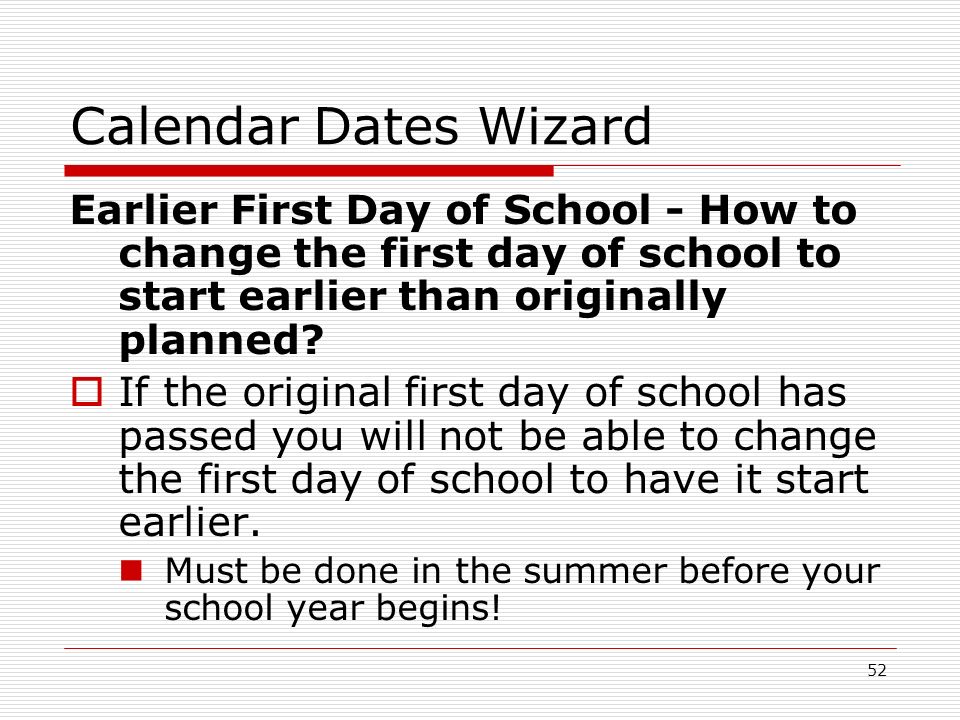Viewport: 960px width, 720px height.
Task: Click the phrase start earlier than originally
Action: pyautogui.click(x=422, y=299)
